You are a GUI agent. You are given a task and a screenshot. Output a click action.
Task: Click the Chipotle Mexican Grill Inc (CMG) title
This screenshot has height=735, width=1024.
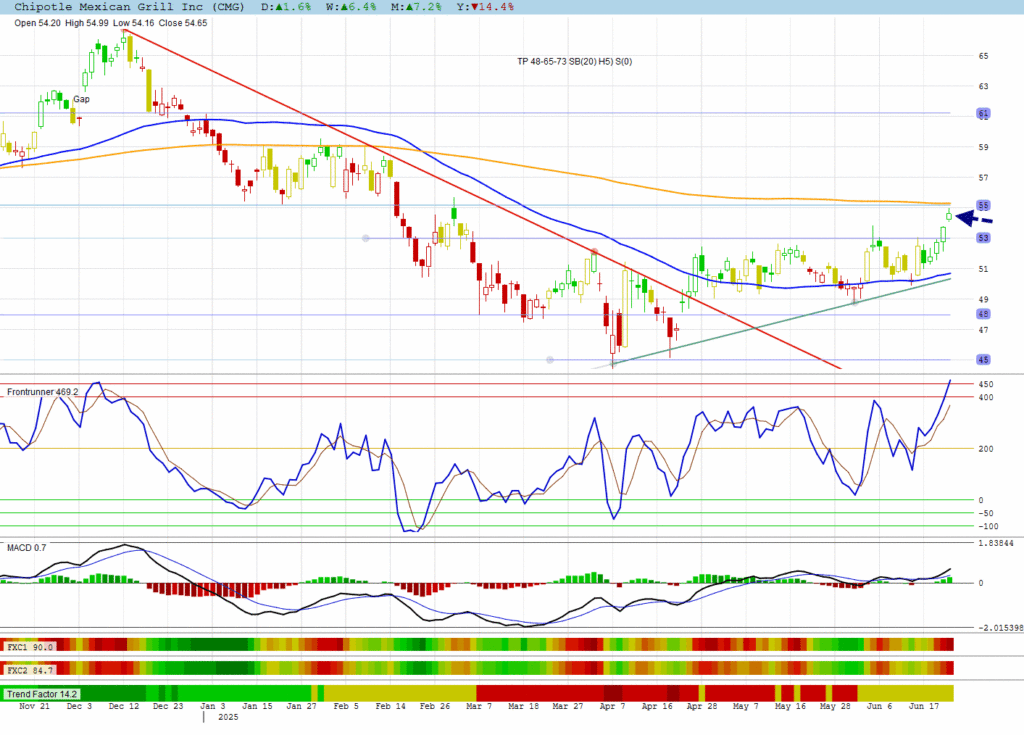[129, 7]
